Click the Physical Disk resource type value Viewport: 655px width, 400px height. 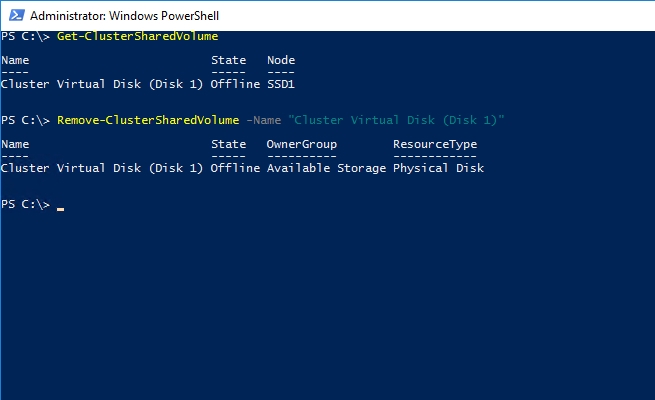[x=438, y=168]
